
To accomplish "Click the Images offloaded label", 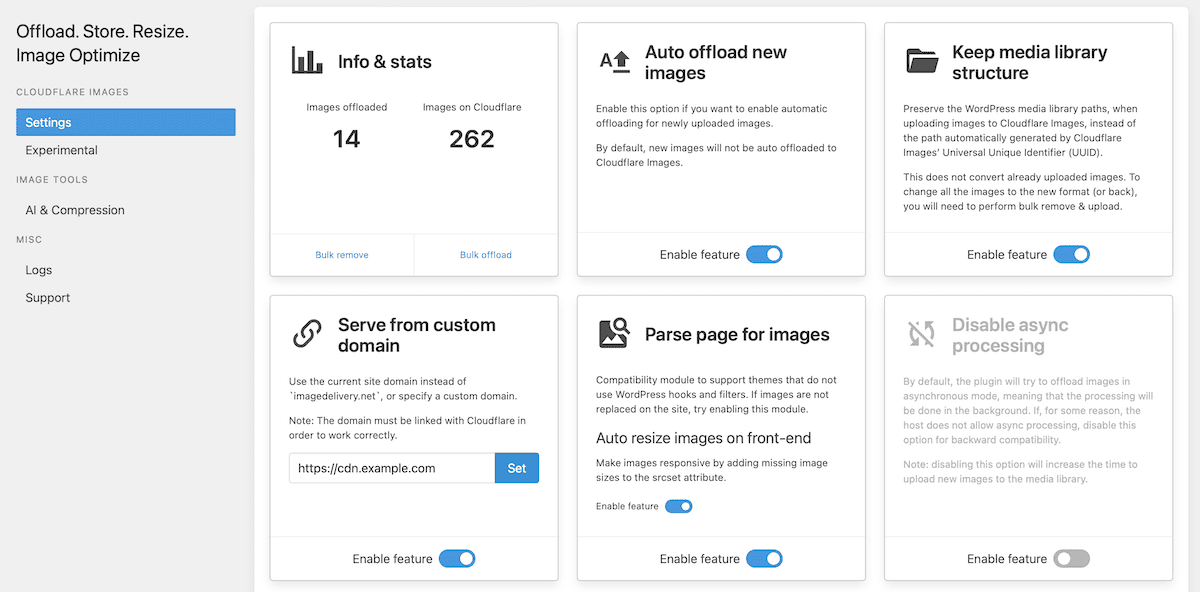I will pyautogui.click(x=347, y=107).
